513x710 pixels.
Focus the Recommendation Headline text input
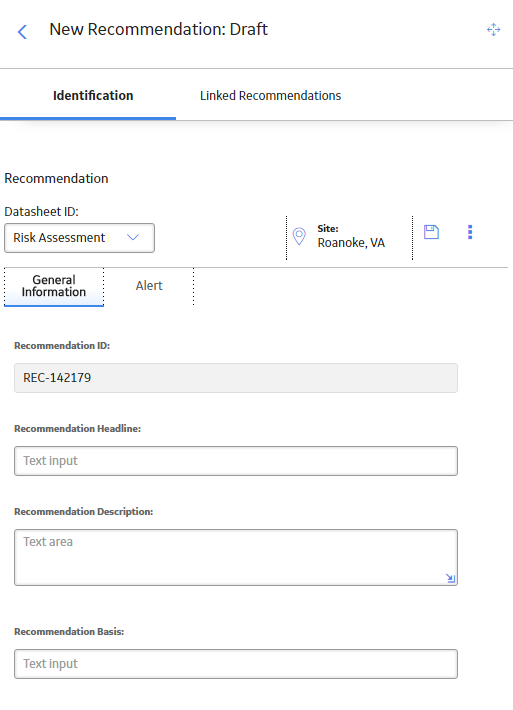[236, 461]
